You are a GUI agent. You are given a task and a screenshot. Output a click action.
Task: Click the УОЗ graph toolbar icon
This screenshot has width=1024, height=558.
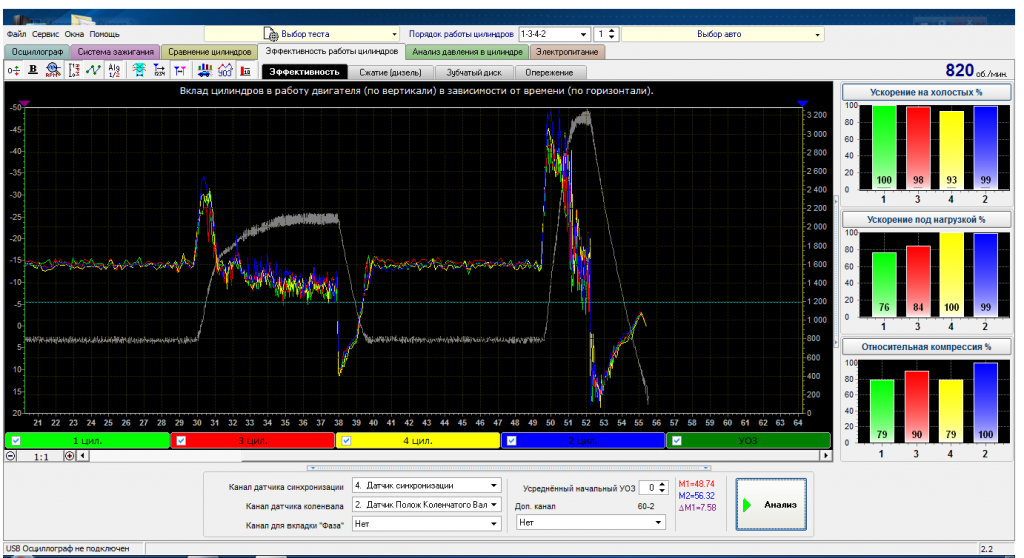click(225, 71)
